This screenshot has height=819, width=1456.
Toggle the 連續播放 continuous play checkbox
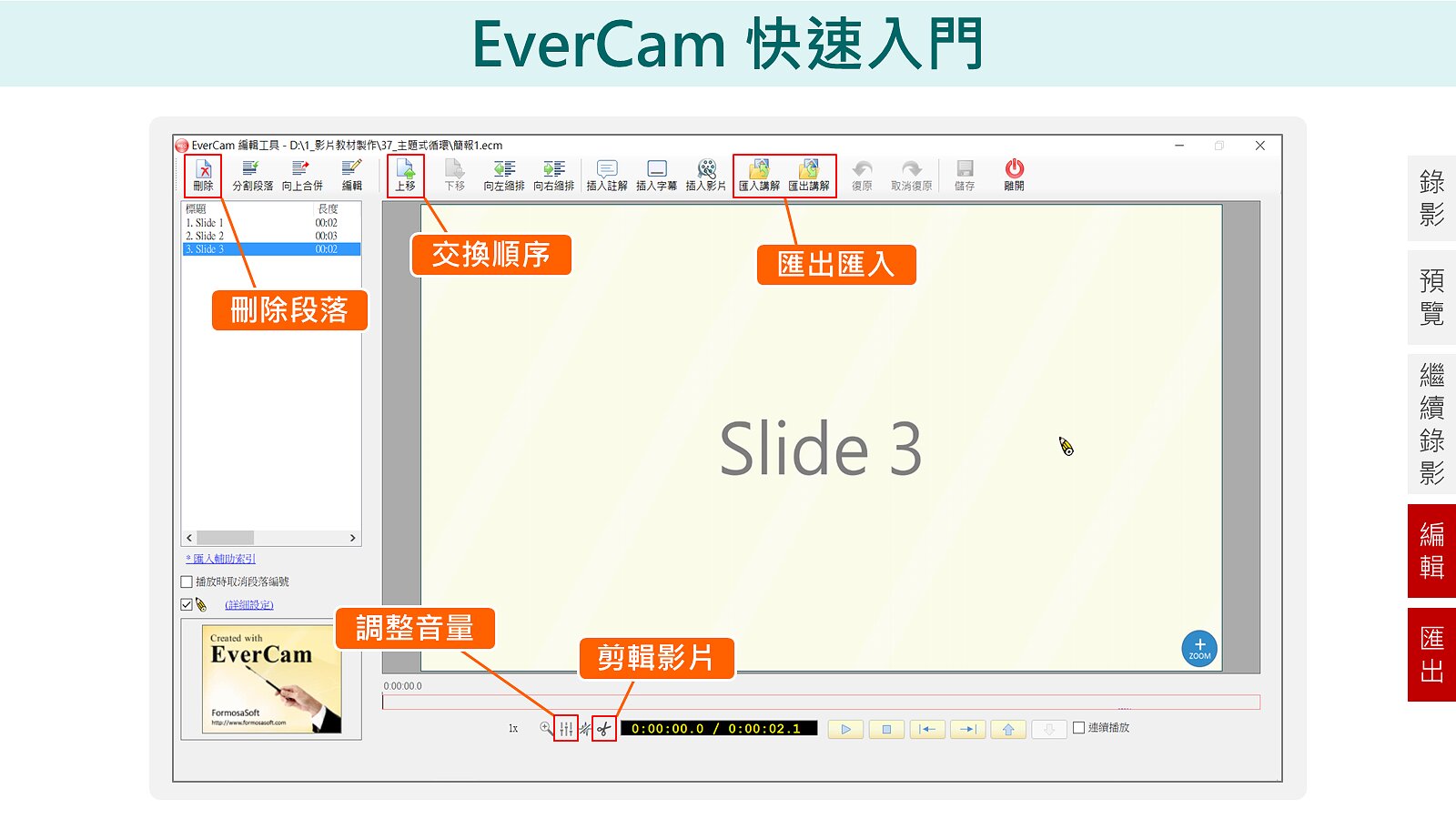click(x=1079, y=728)
